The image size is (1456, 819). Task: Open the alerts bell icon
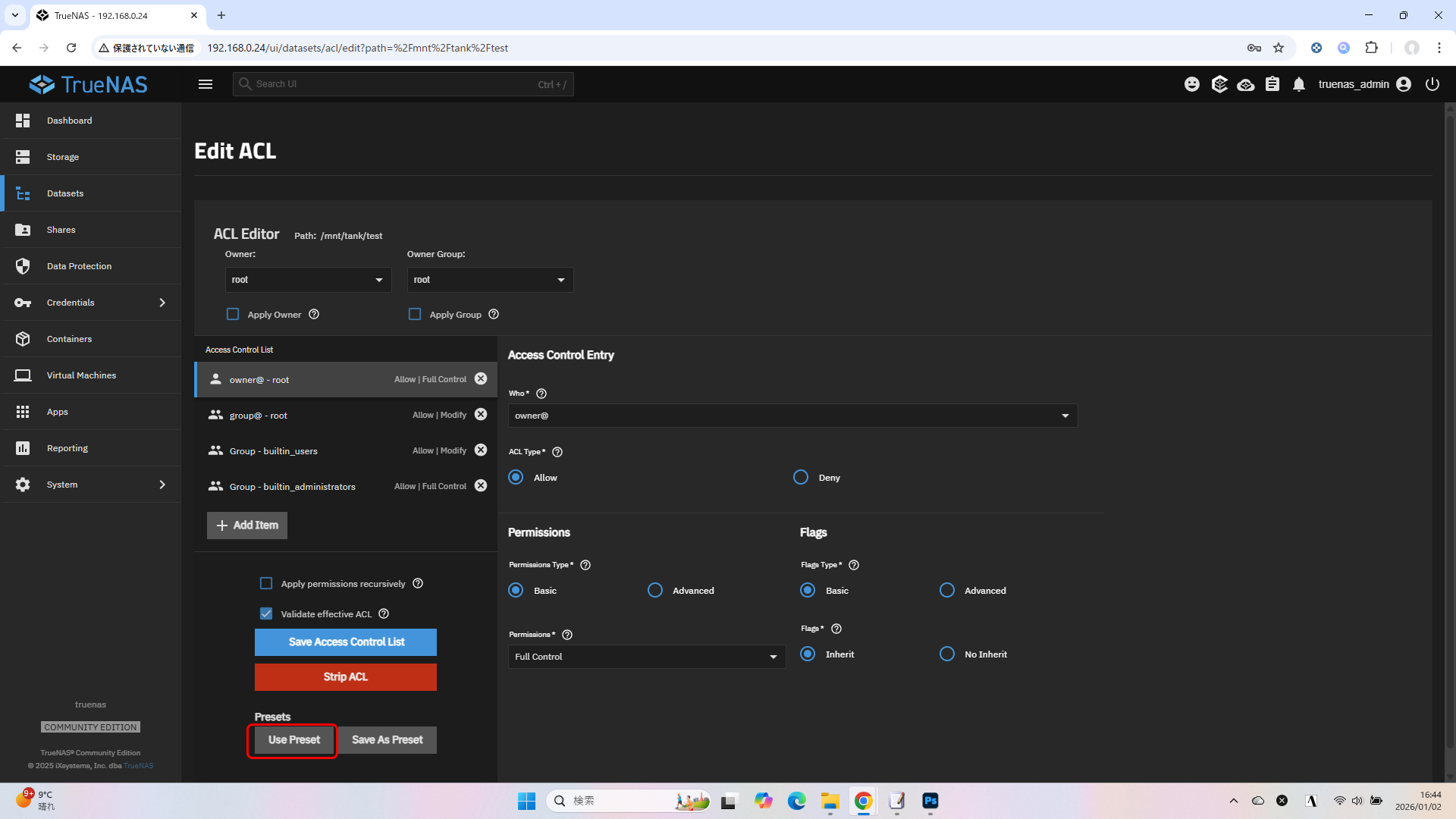point(1299,84)
